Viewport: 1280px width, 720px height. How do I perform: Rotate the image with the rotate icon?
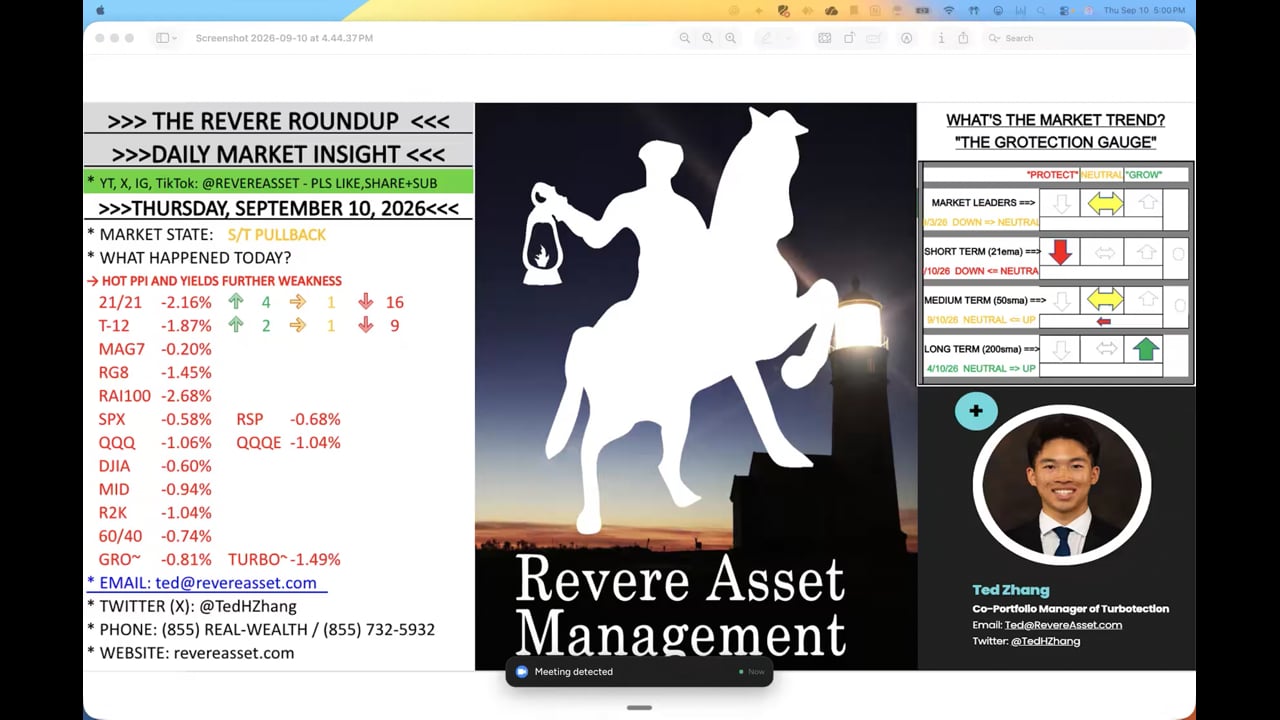[849, 38]
